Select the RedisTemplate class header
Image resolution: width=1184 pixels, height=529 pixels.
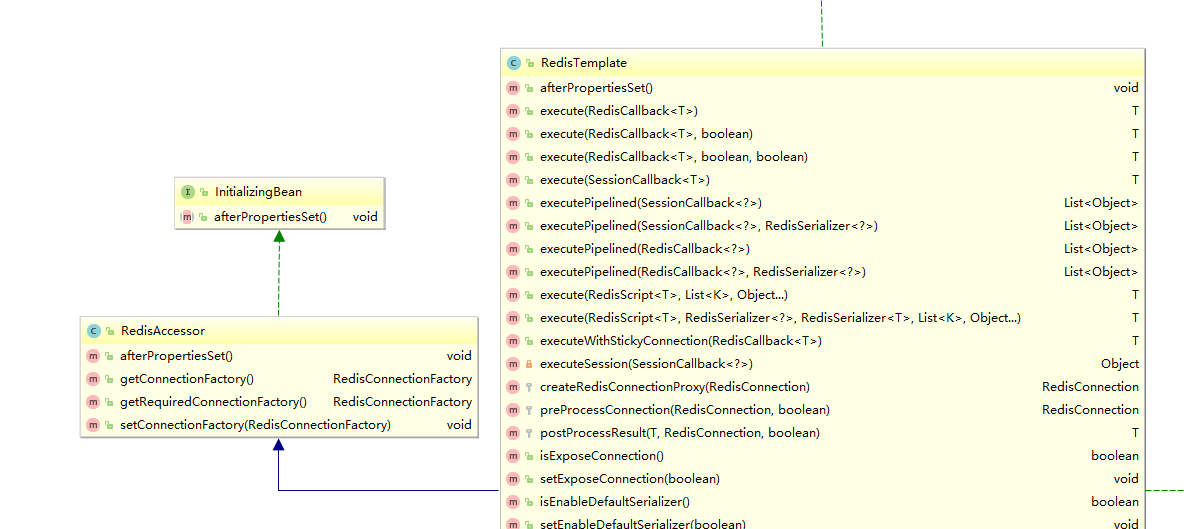(822, 63)
